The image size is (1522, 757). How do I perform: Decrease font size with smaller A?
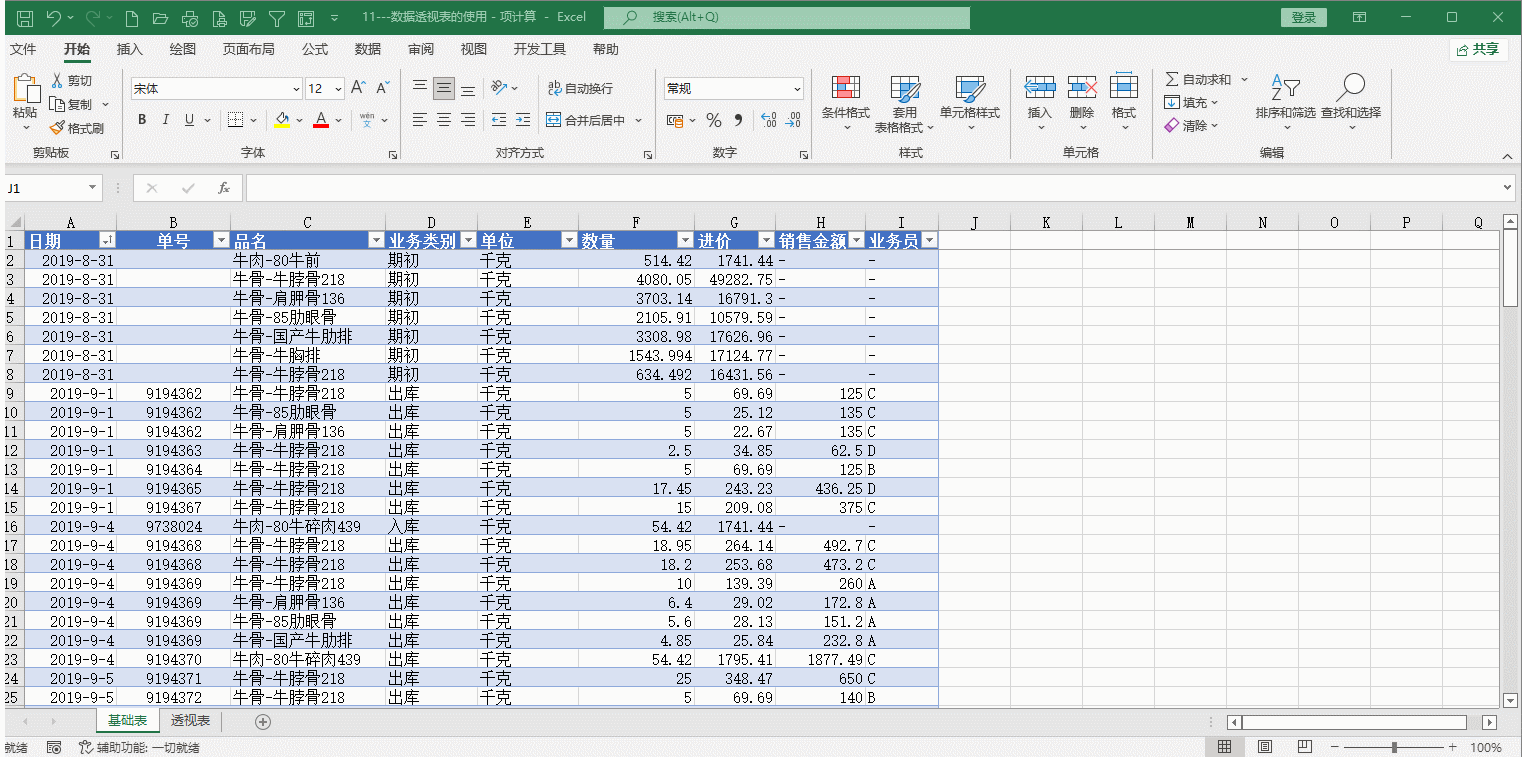point(385,88)
